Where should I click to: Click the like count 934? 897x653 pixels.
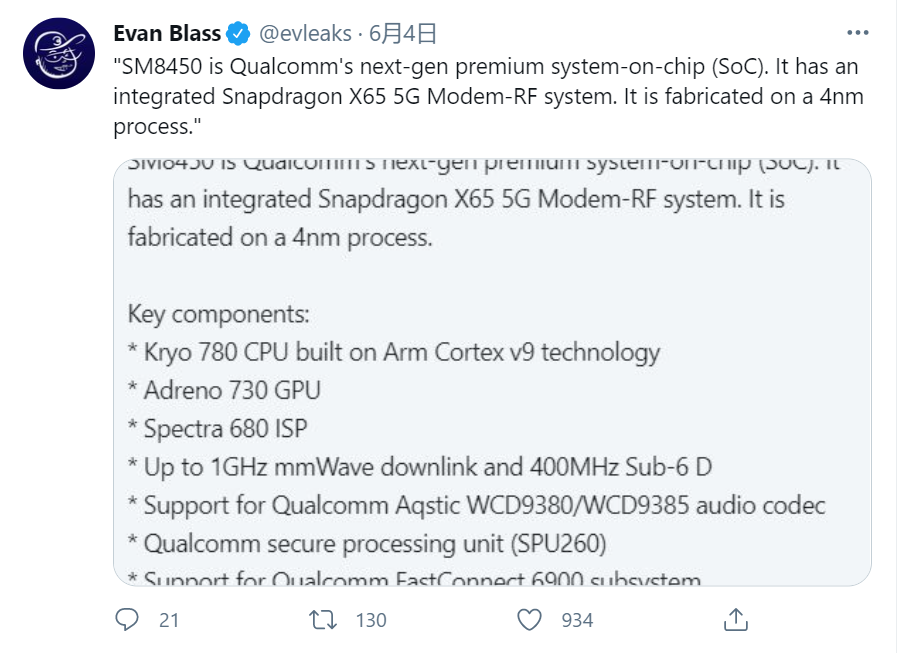click(x=577, y=620)
